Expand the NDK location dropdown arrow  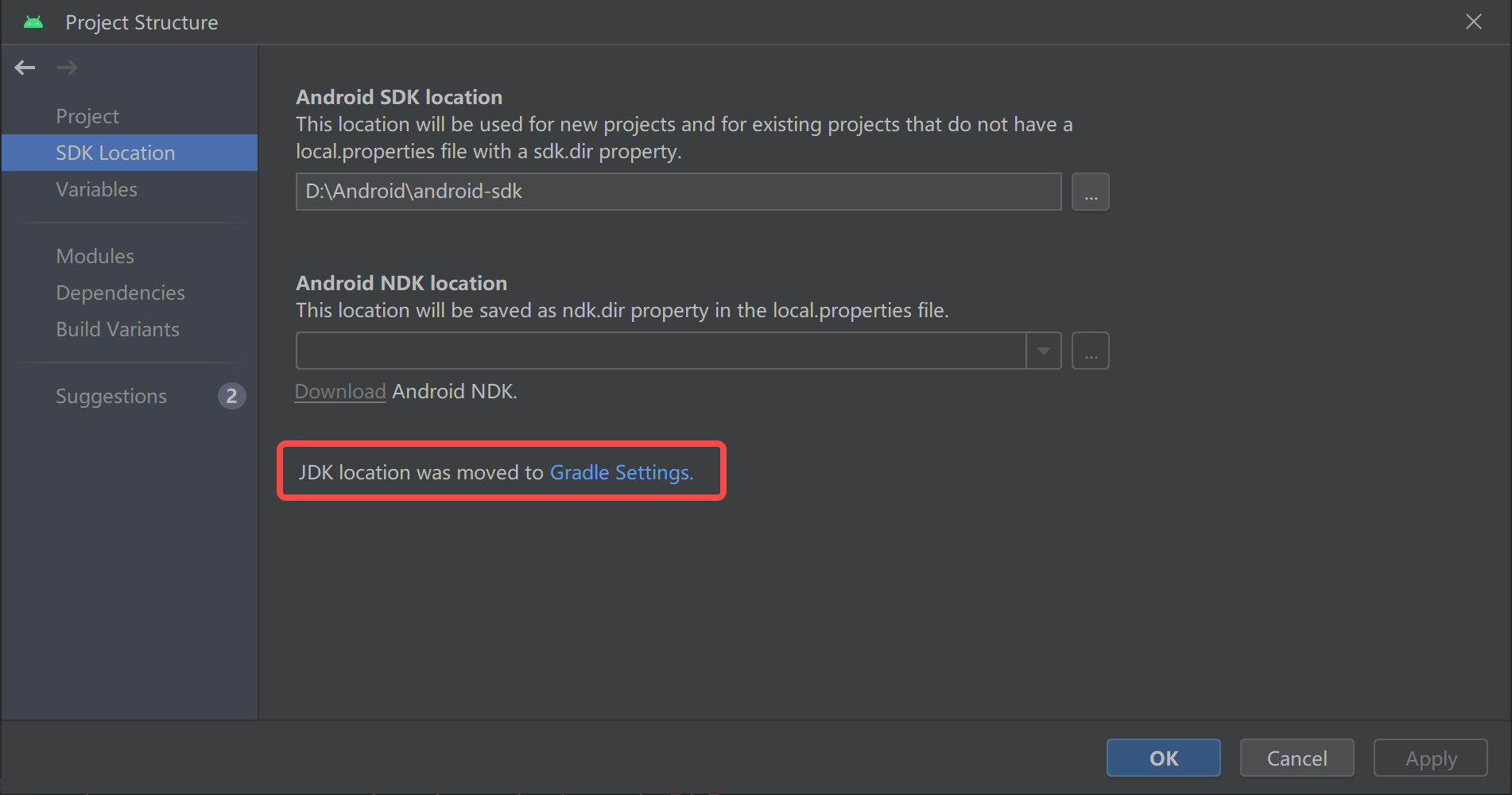click(1044, 351)
